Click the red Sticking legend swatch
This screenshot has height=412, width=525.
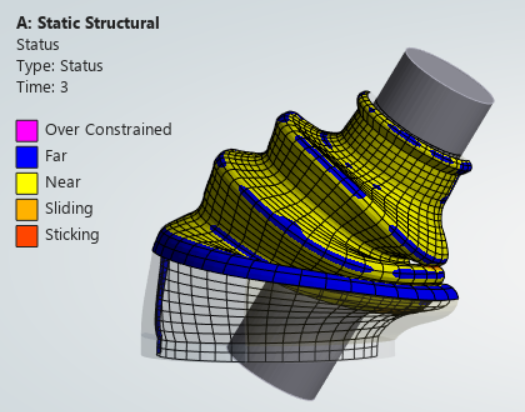point(27,236)
